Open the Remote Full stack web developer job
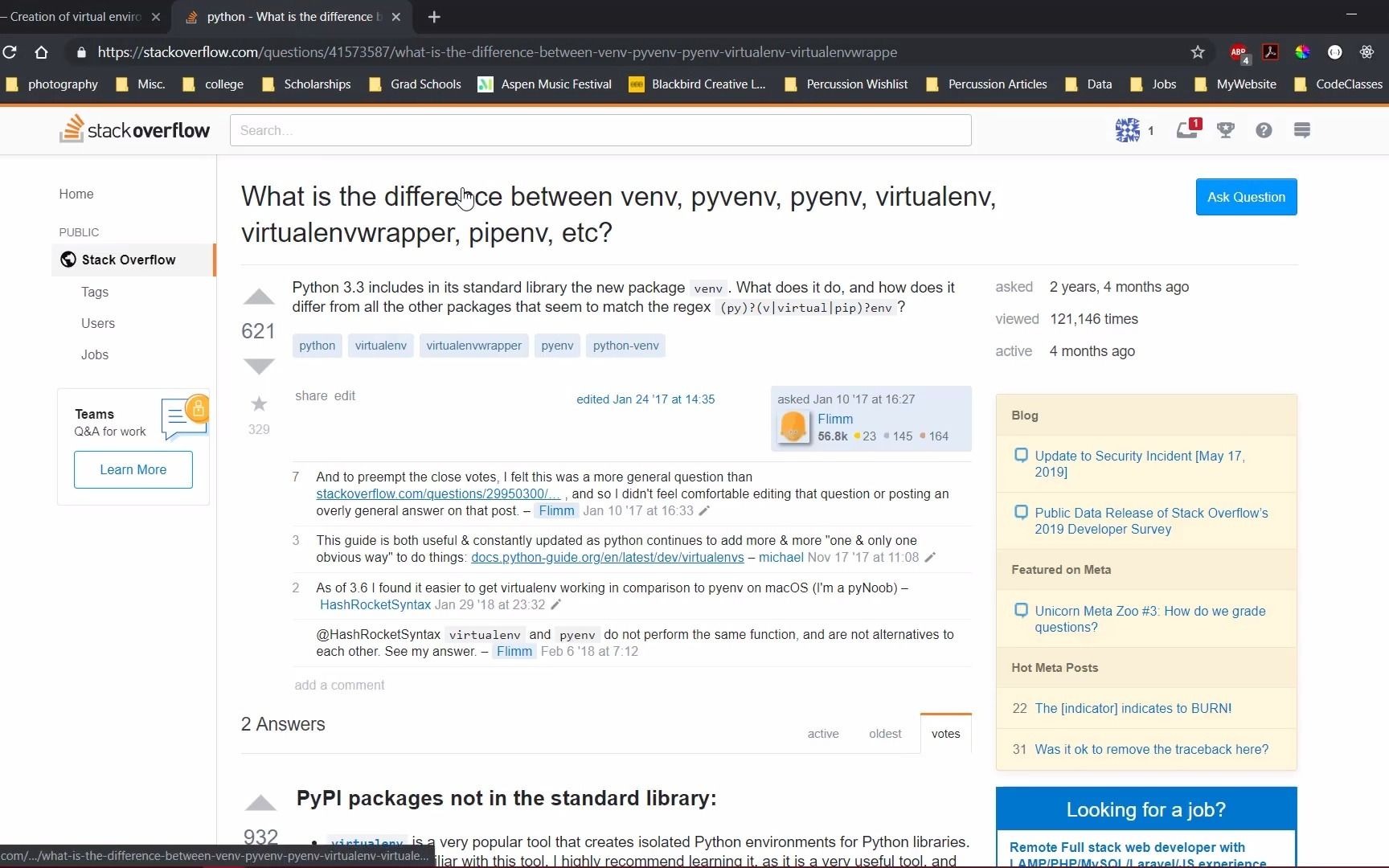1389x868 pixels. [x=1137, y=854]
